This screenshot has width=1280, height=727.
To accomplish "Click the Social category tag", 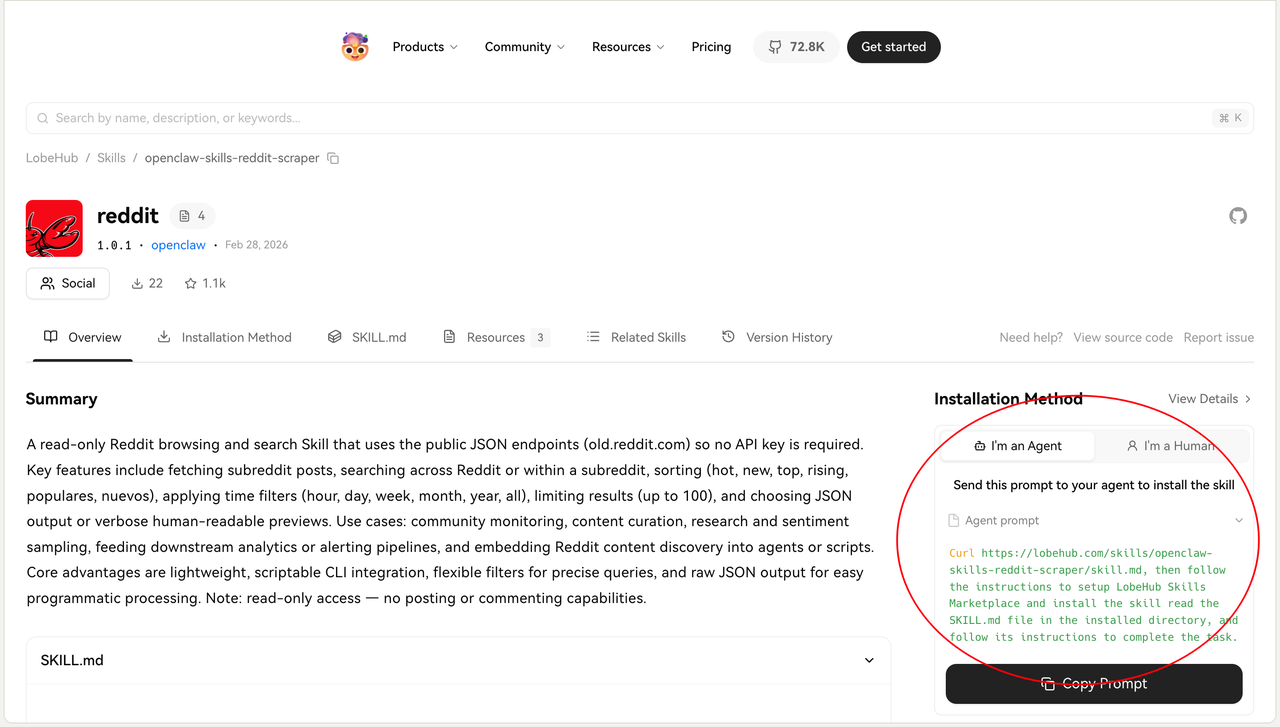I will click(x=68, y=283).
